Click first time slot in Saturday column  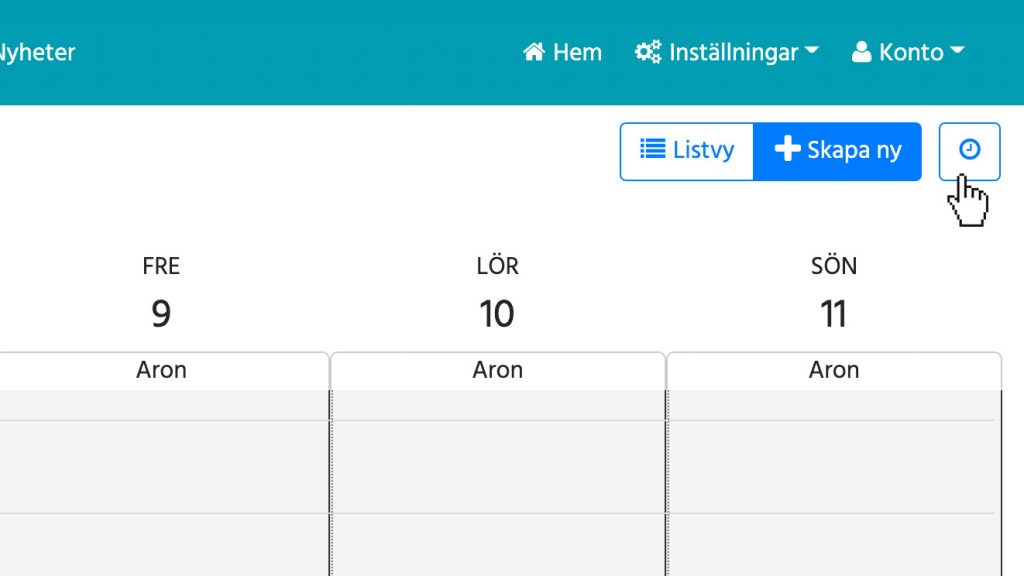click(498, 406)
